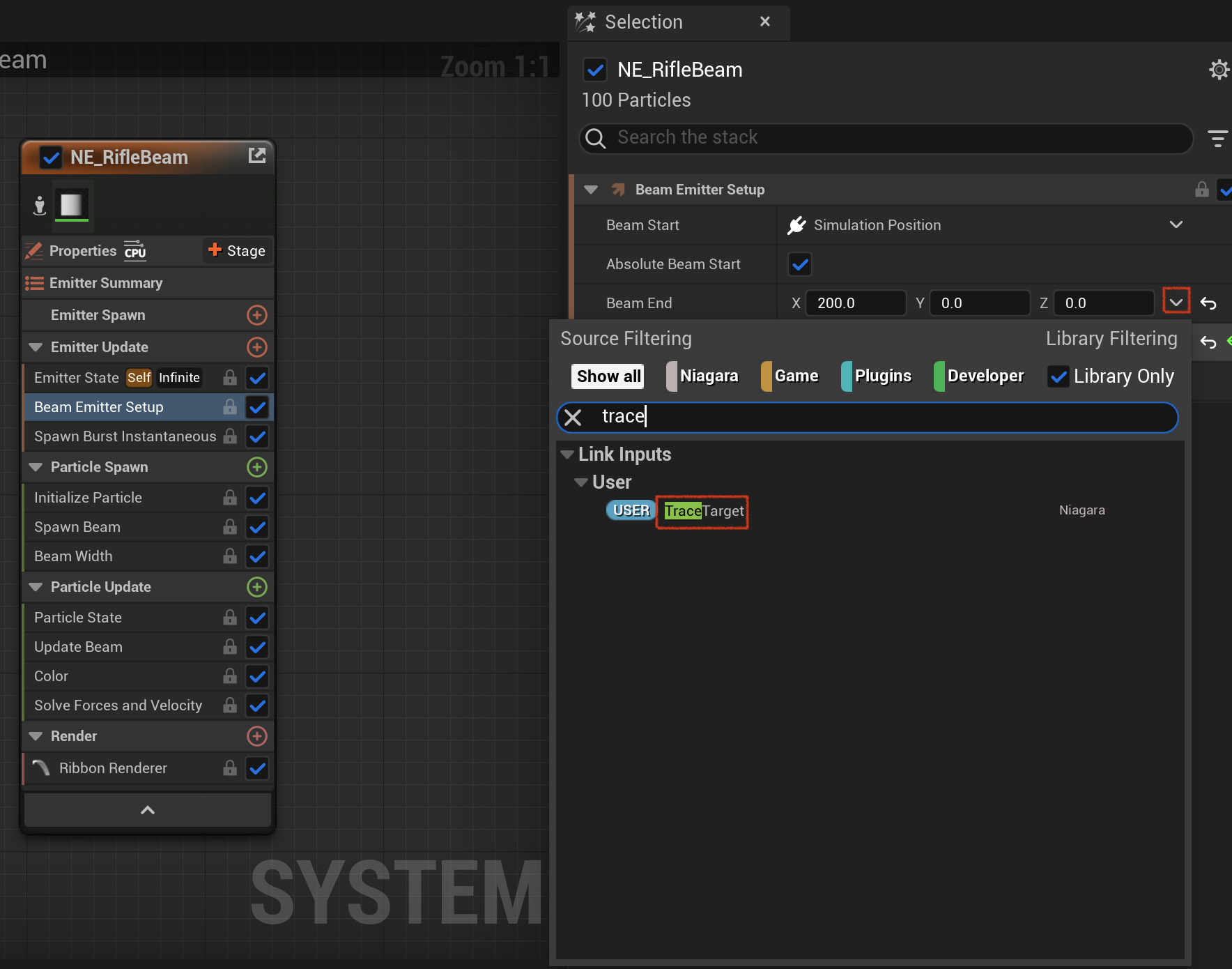
Task: Click the Search the stack field
Action: click(x=886, y=138)
